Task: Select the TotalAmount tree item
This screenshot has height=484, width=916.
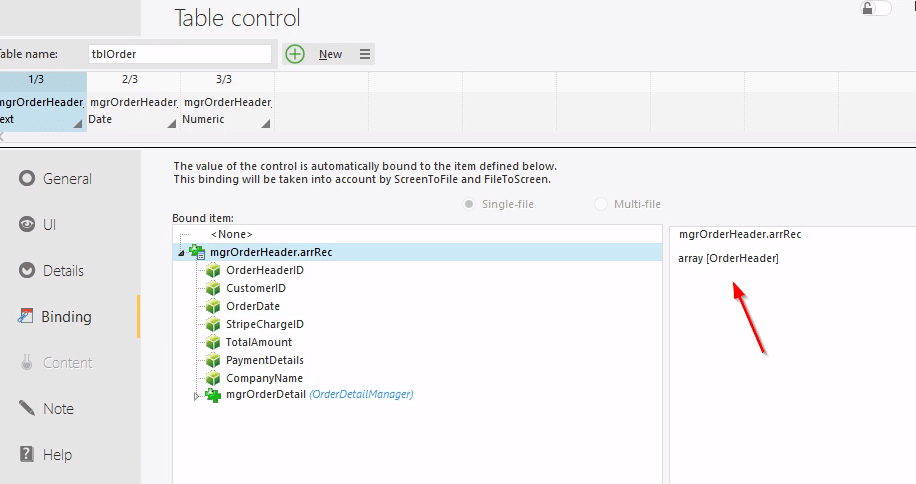Action: click(259, 342)
